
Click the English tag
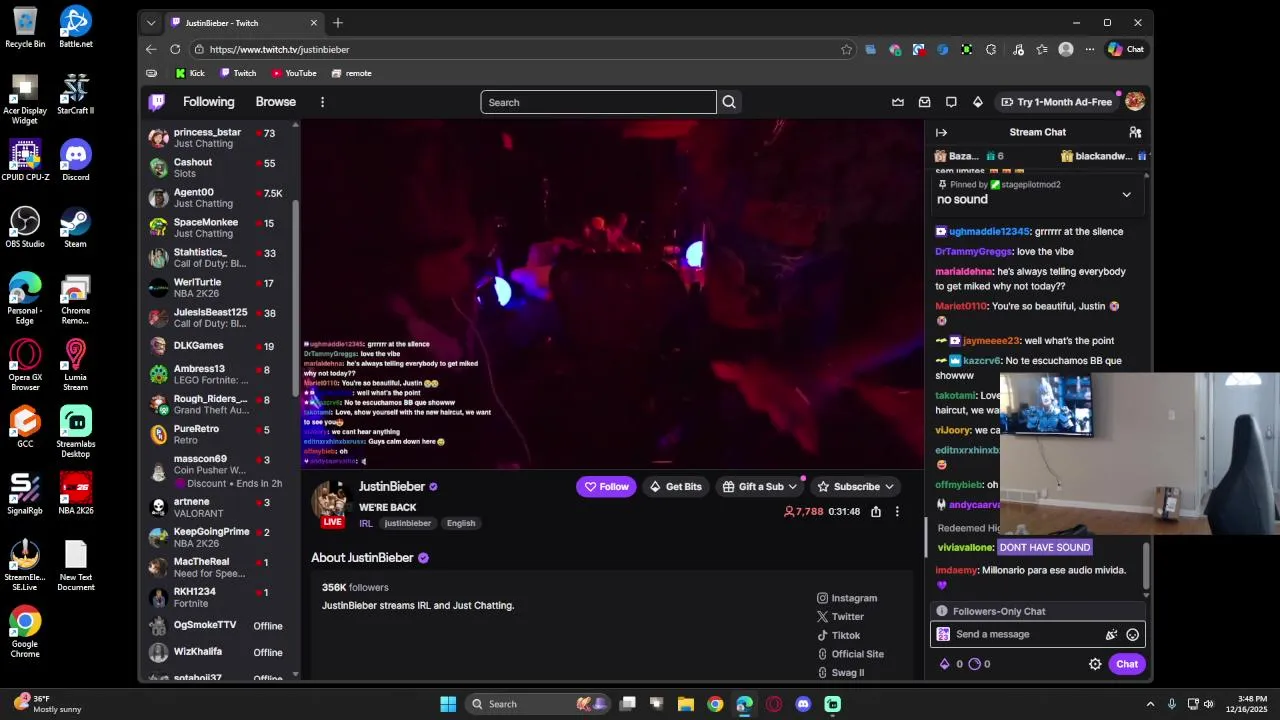[x=461, y=523]
